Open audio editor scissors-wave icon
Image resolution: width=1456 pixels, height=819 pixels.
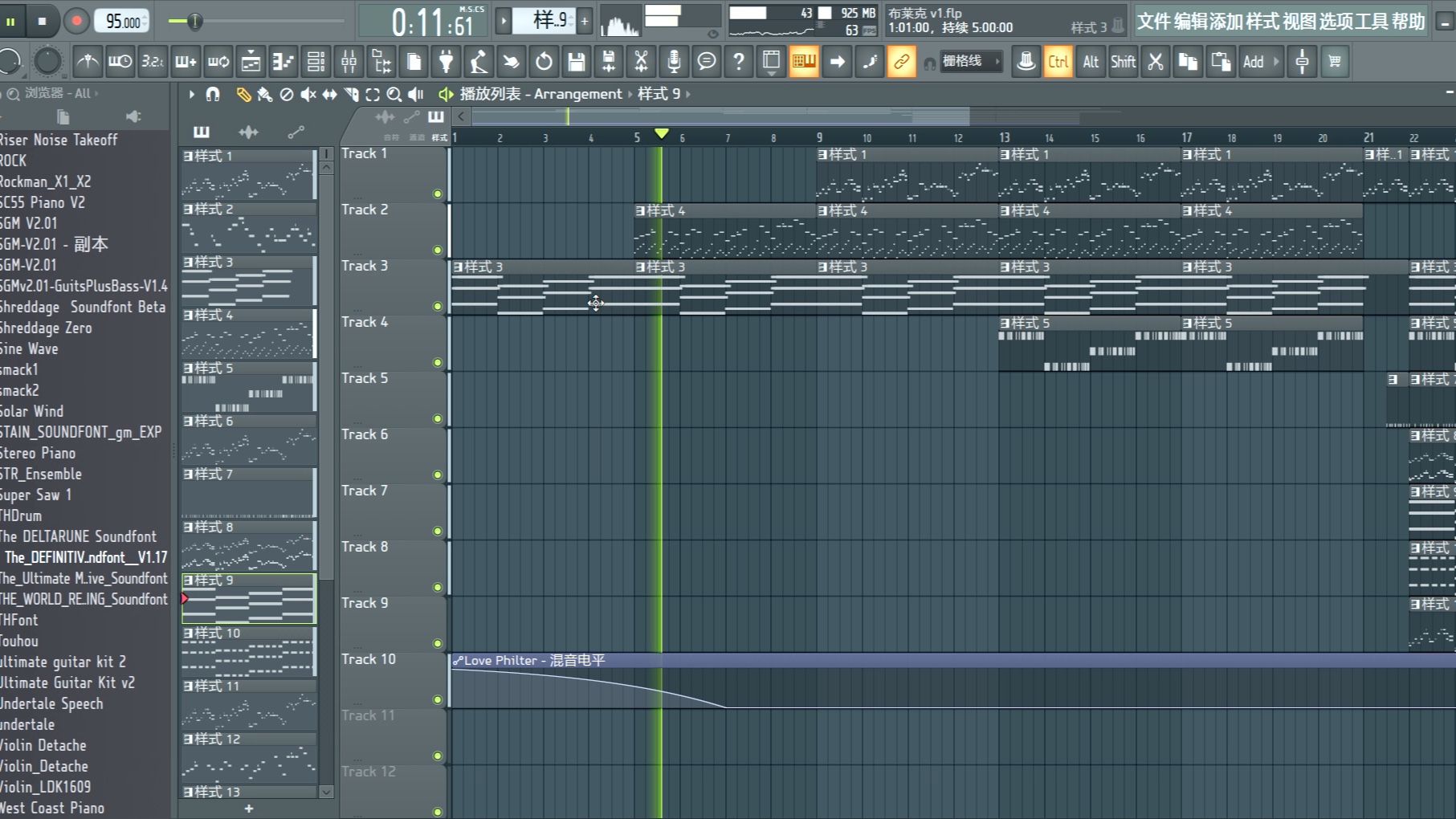[641, 62]
